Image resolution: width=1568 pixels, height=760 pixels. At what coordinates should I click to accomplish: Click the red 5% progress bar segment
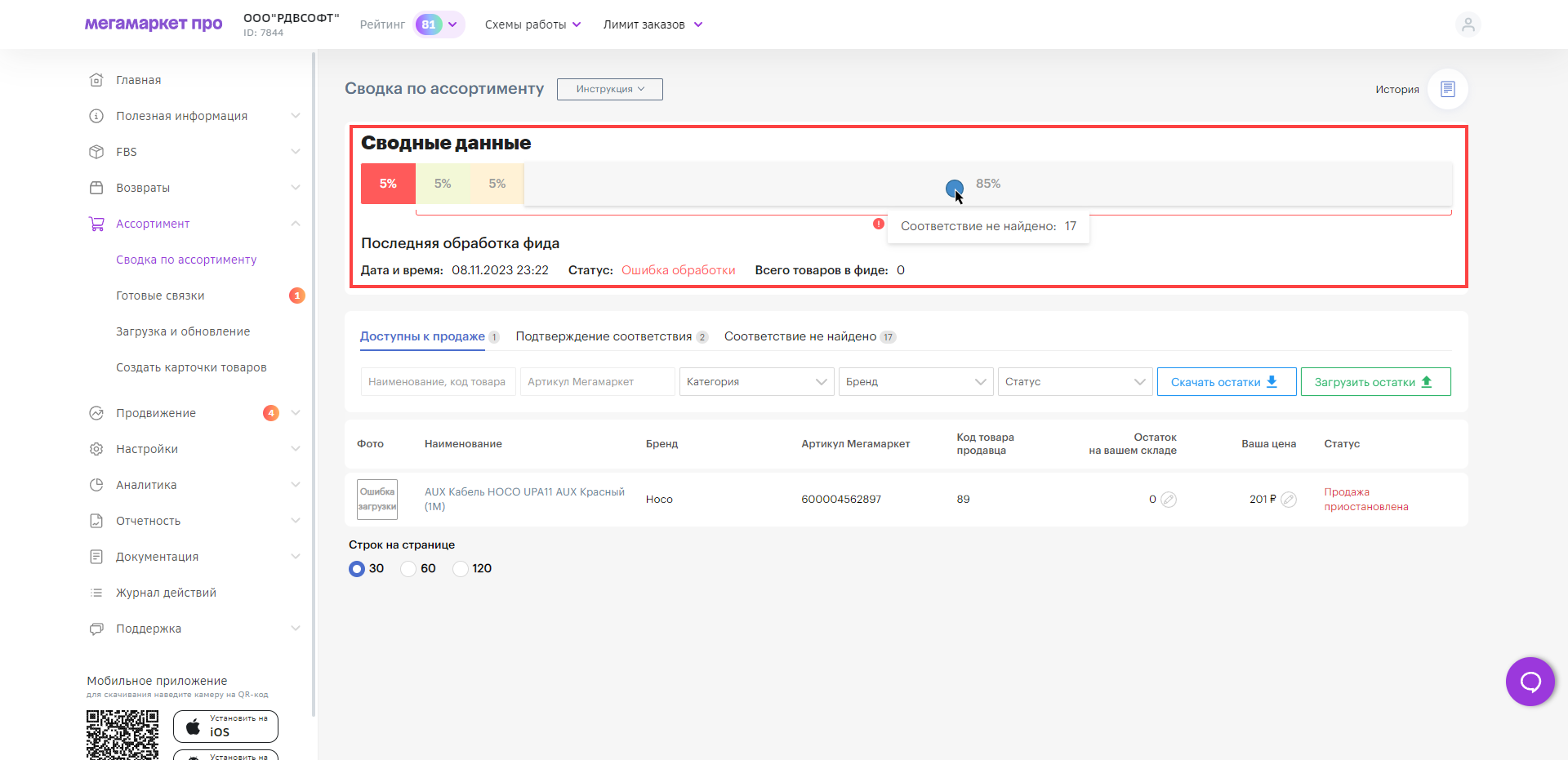pyautogui.click(x=388, y=184)
